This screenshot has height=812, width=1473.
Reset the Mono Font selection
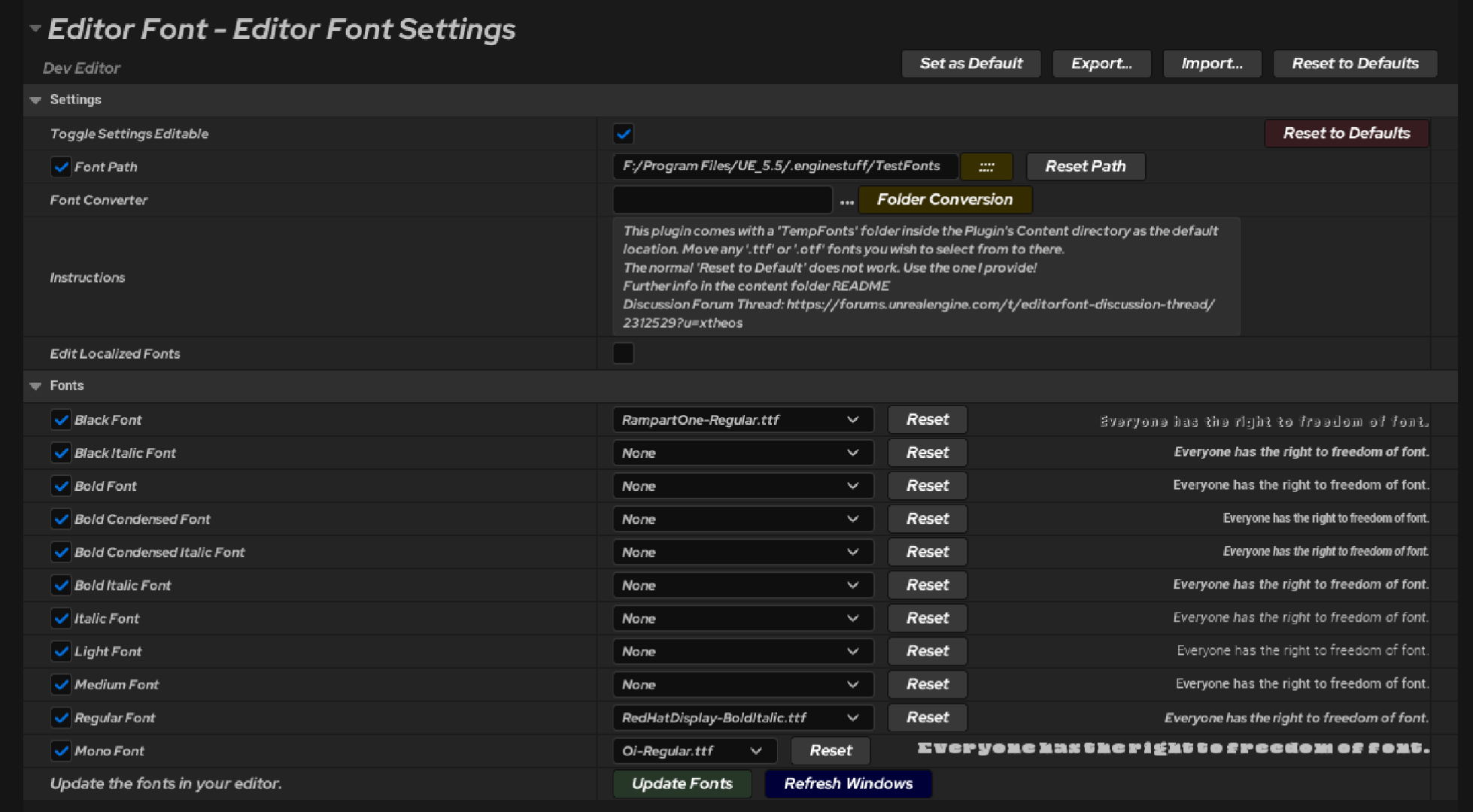831,750
